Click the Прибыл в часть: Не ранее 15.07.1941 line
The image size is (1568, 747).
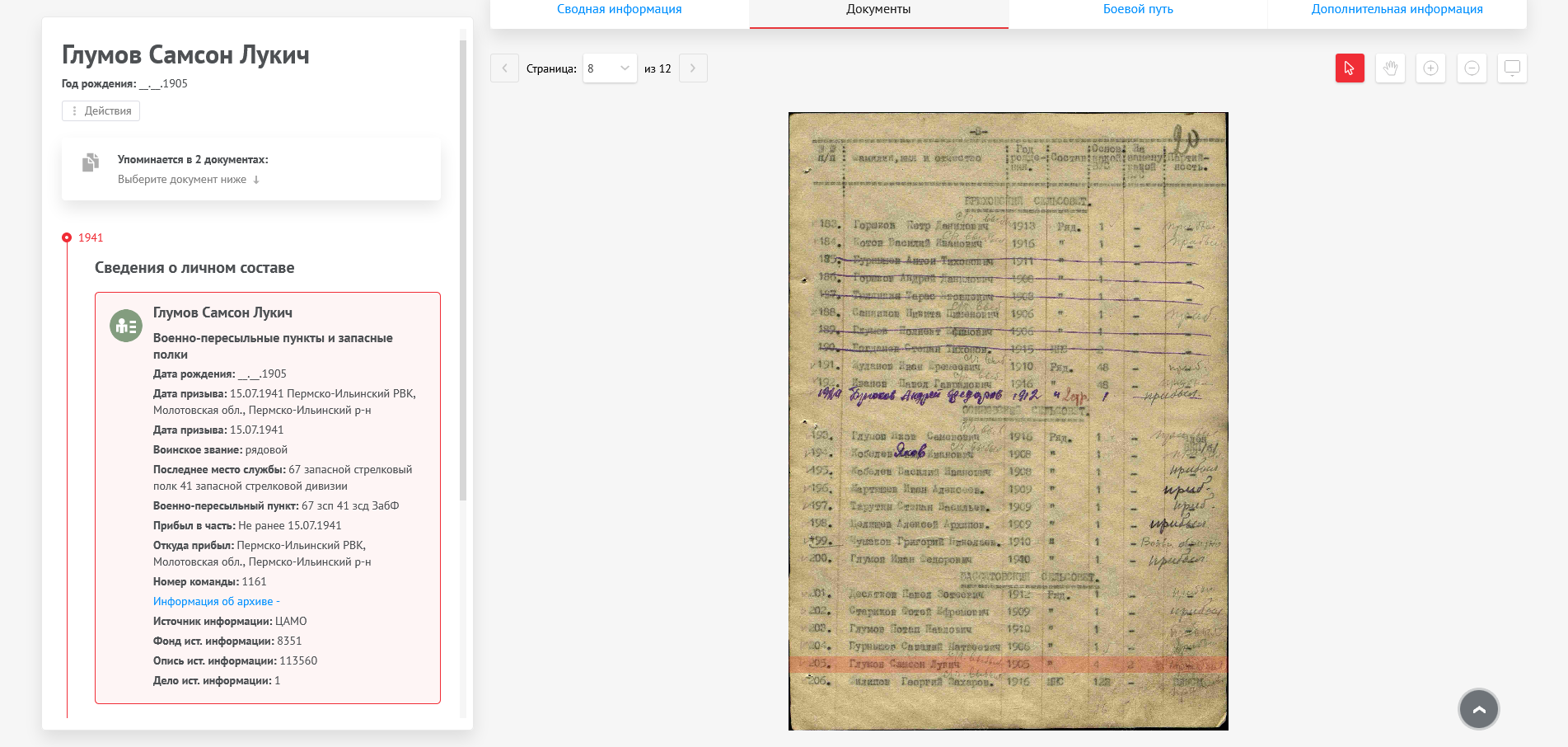pyautogui.click(x=247, y=525)
